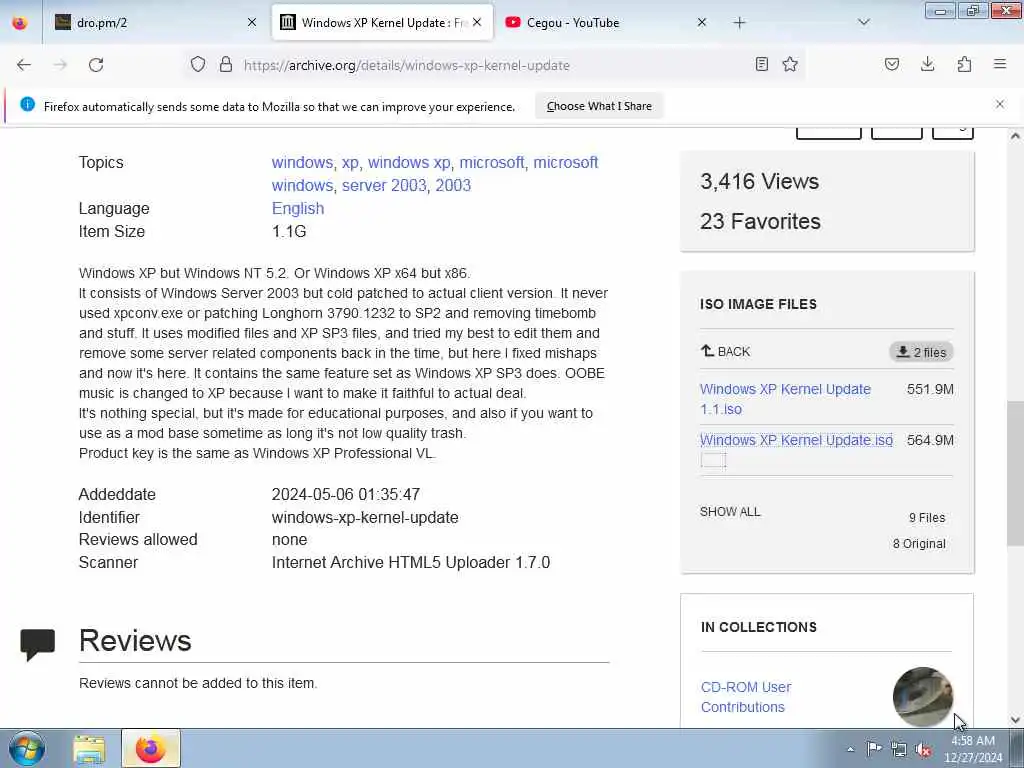View site security via the padlock icon

click(226, 64)
